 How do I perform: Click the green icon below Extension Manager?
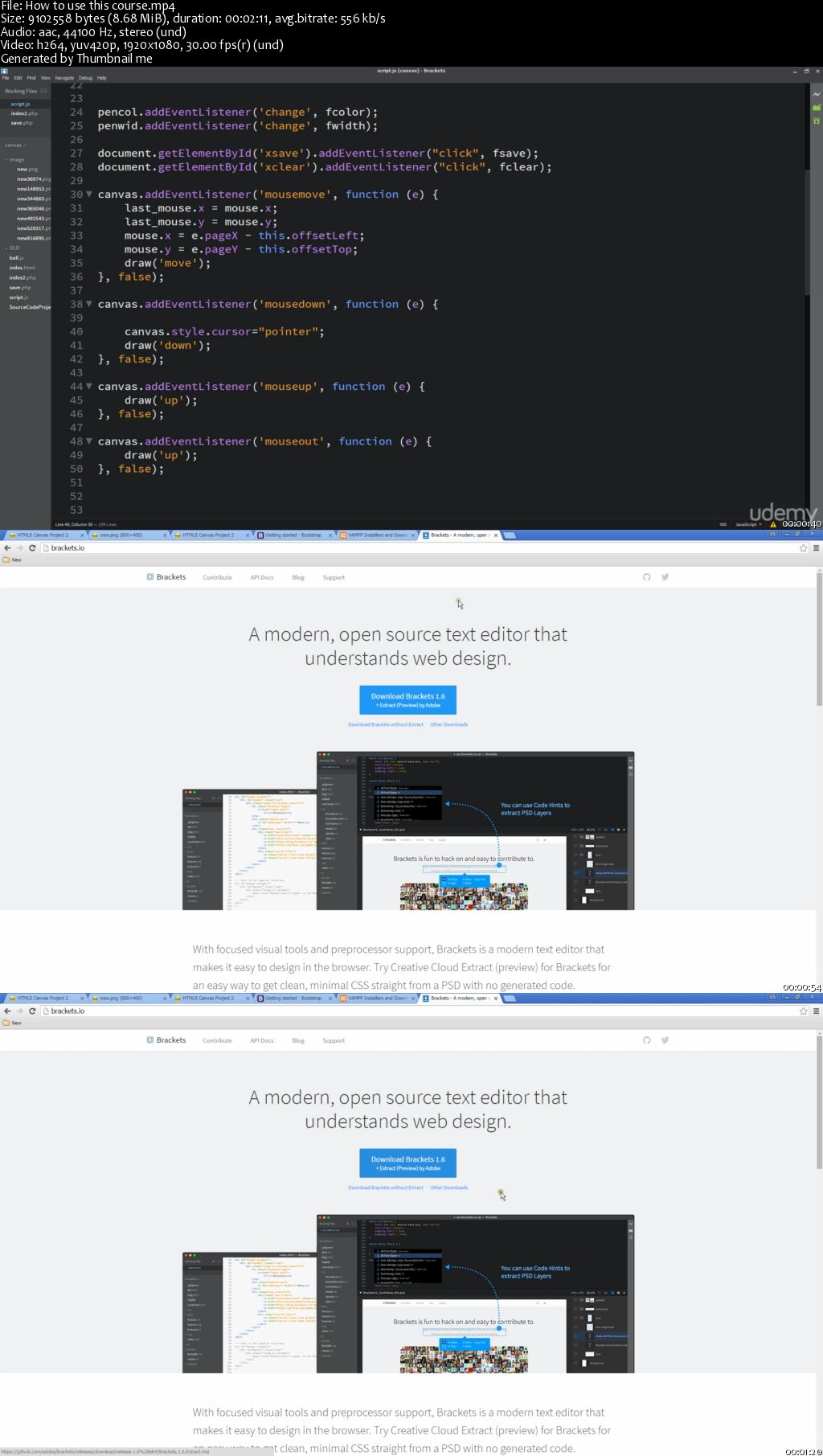(x=817, y=121)
